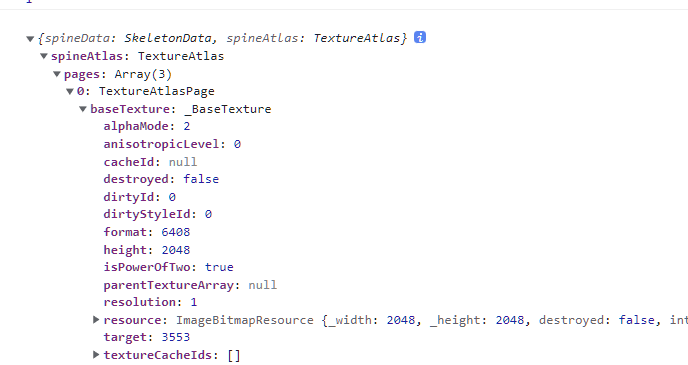Click the isPowerOfTwo true value
The width and height of the screenshot is (688, 365).
click(219, 267)
